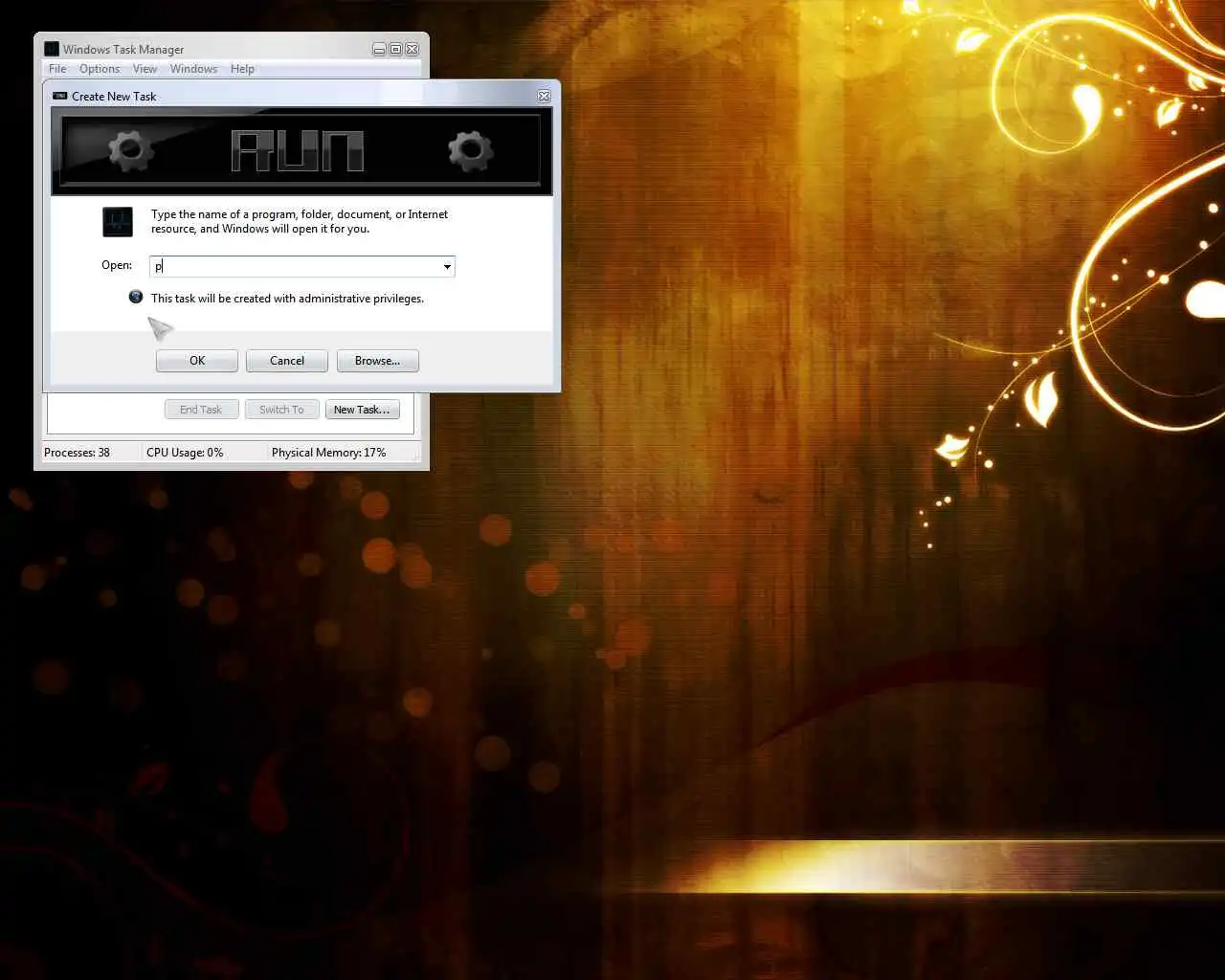Viewport: 1225px width, 980px height.
Task: Open Task Manager View menu
Action: tap(145, 69)
